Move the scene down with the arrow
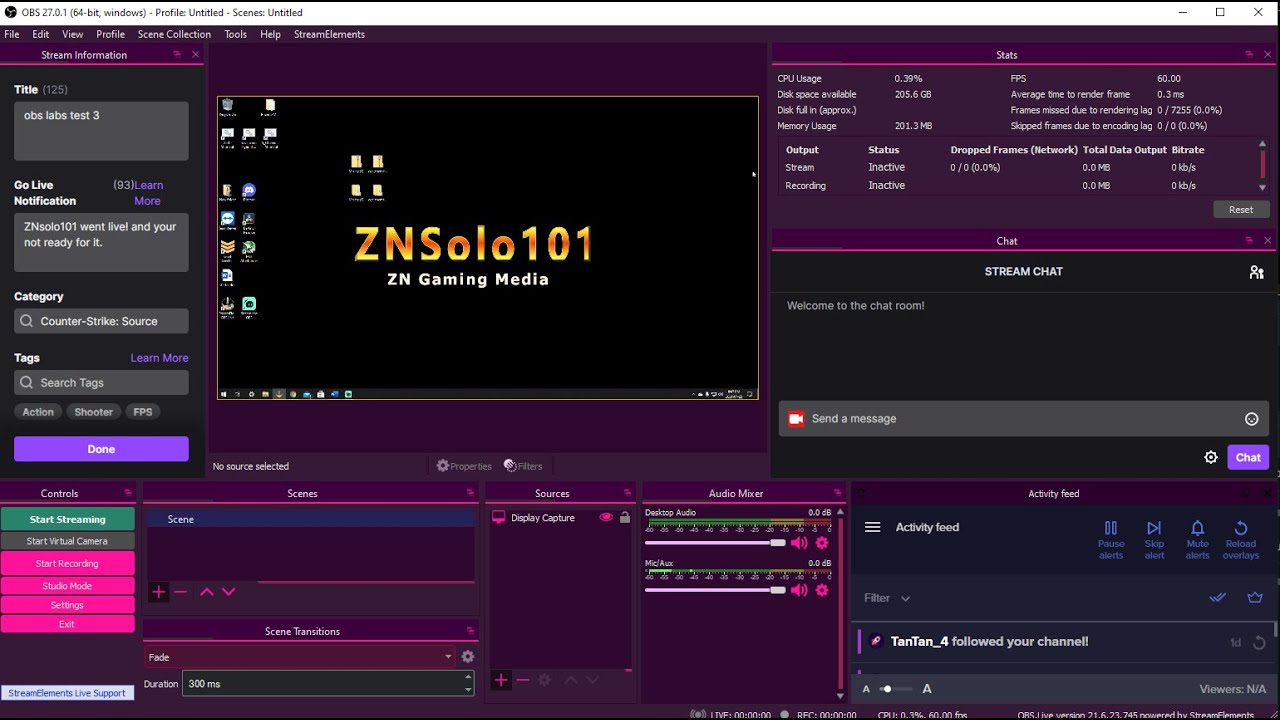Image resolution: width=1280 pixels, height=720 pixels. tap(229, 592)
